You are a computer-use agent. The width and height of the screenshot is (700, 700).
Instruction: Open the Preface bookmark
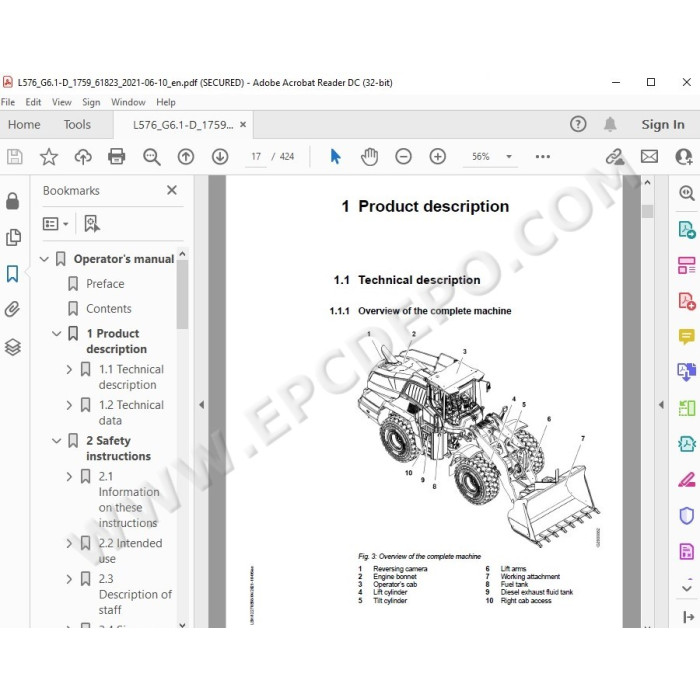point(105,284)
